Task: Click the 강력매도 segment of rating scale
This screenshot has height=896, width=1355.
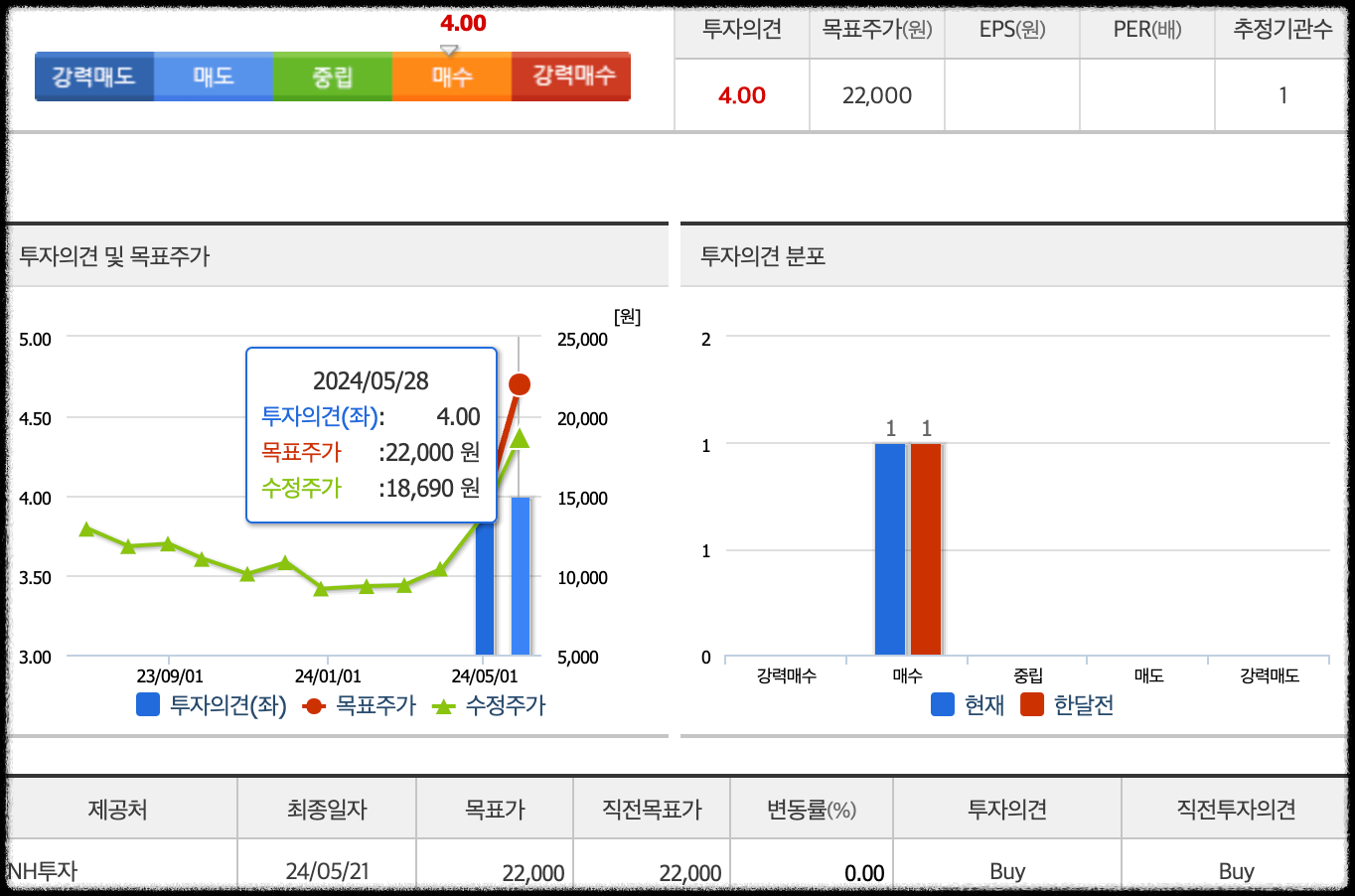Action: (x=94, y=76)
